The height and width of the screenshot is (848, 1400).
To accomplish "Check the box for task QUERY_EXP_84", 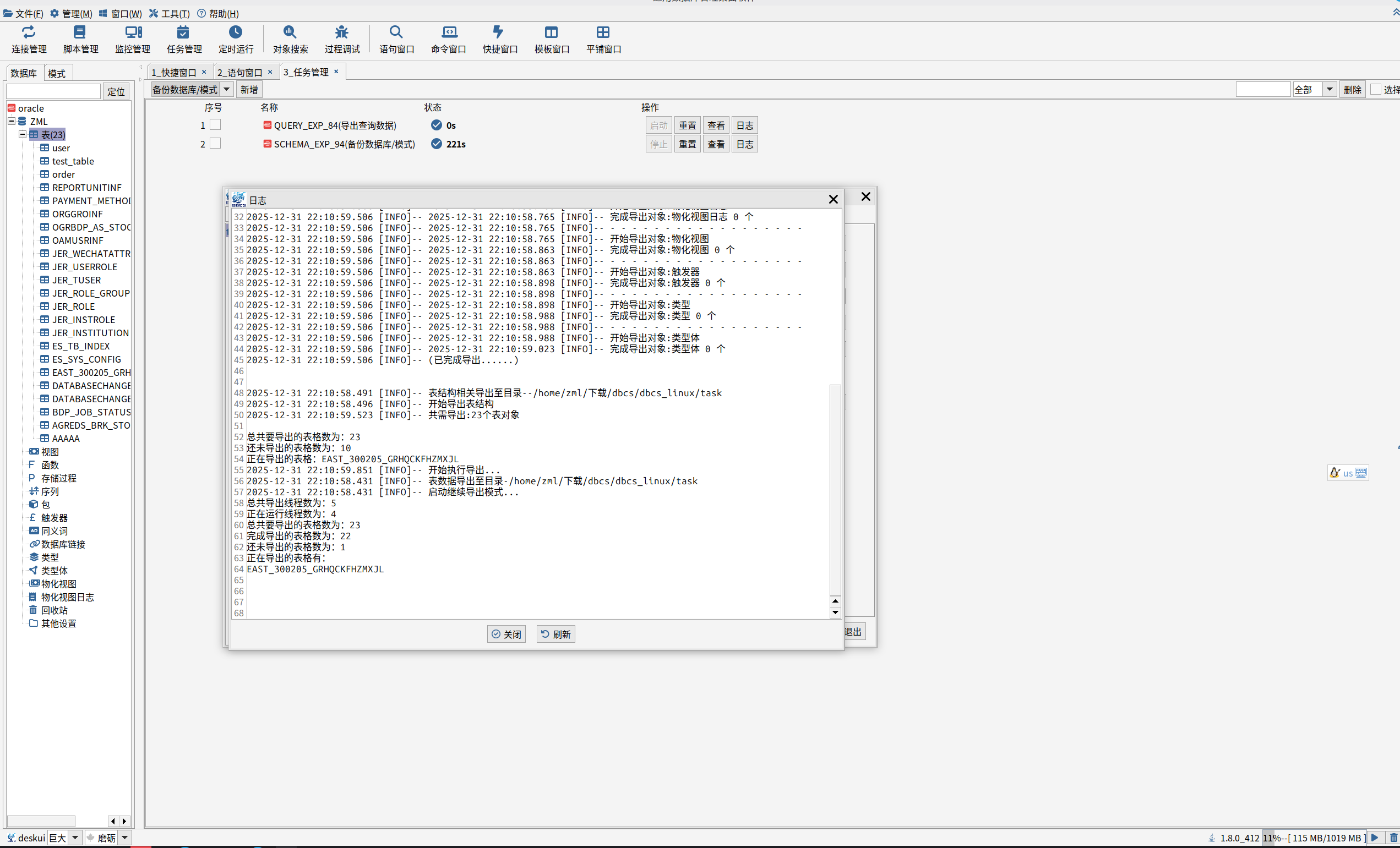I will pos(215,125).
